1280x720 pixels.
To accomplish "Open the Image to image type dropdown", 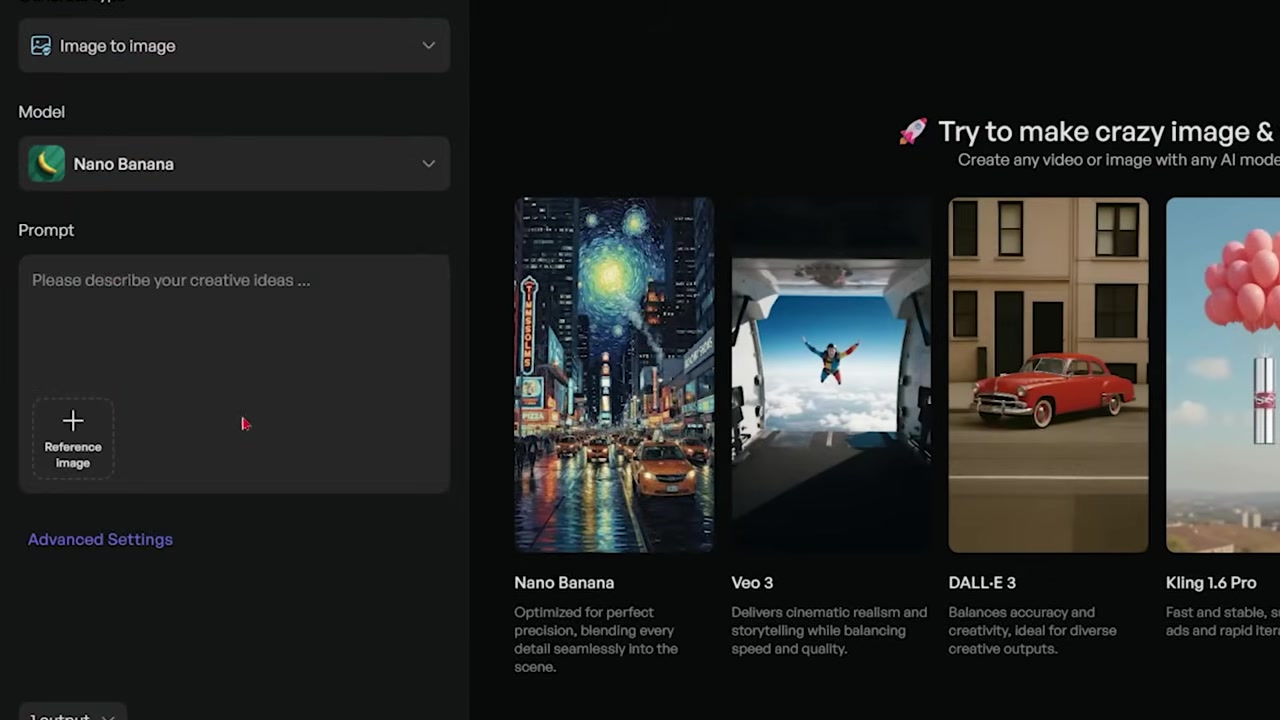I will click(234, 46).
